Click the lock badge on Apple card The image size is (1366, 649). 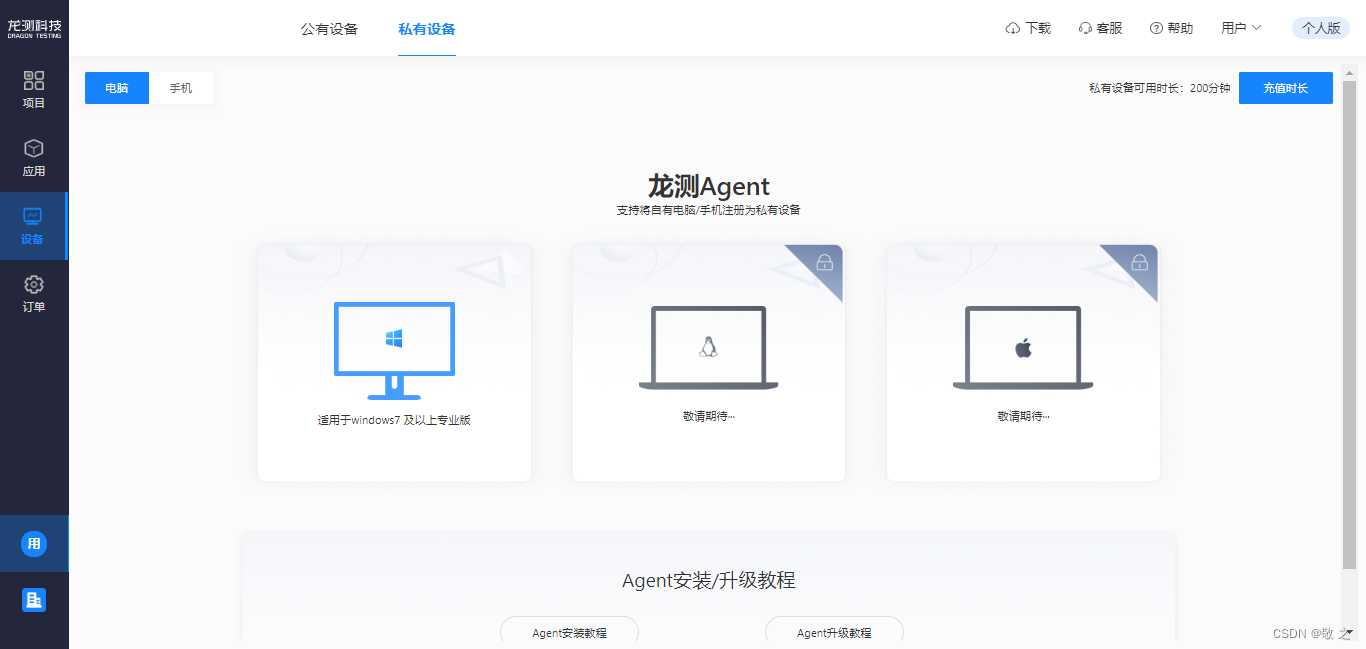tap(1139, 262)
